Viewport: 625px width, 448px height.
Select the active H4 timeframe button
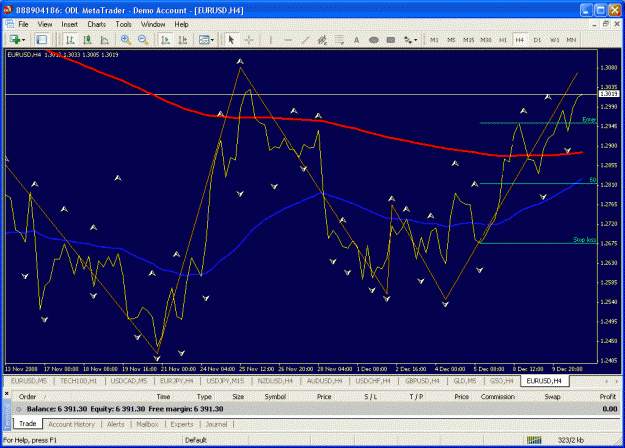coord(519,40)
